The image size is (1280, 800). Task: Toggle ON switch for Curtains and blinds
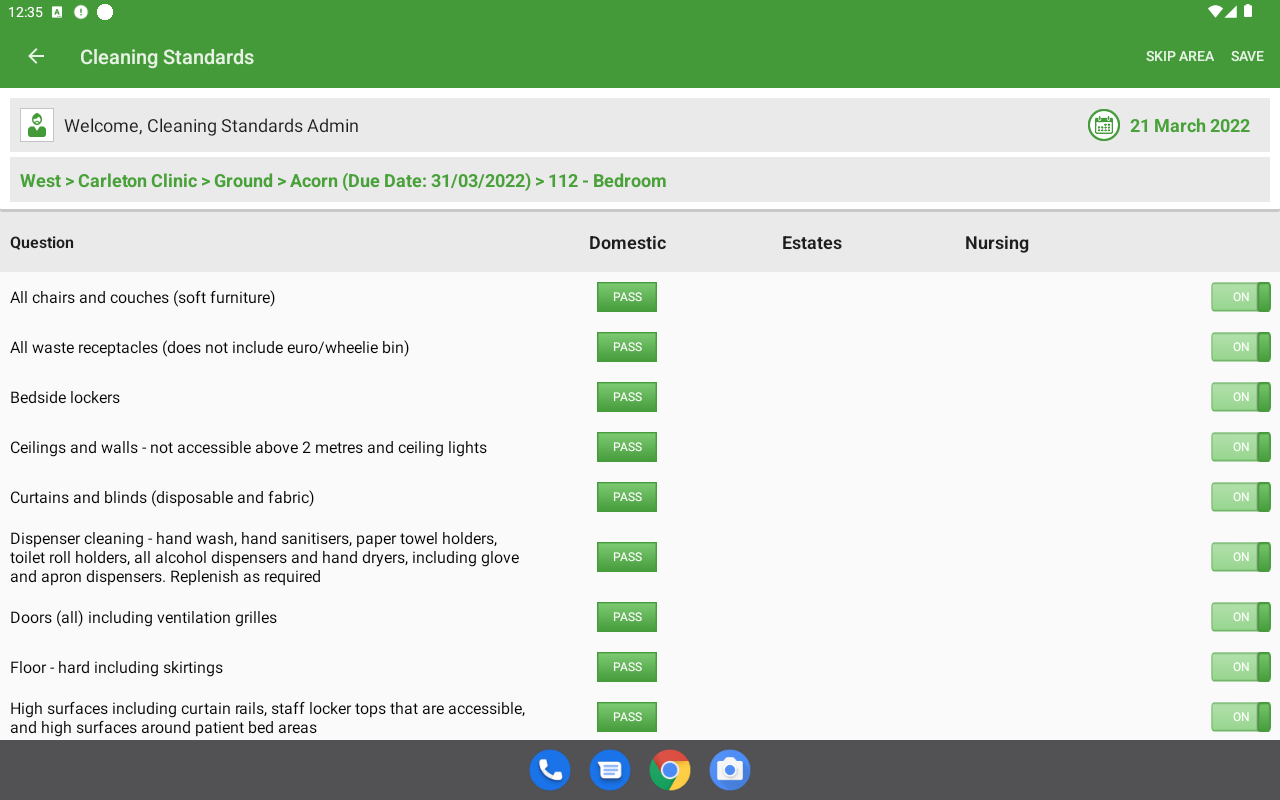pos(1241,497)
